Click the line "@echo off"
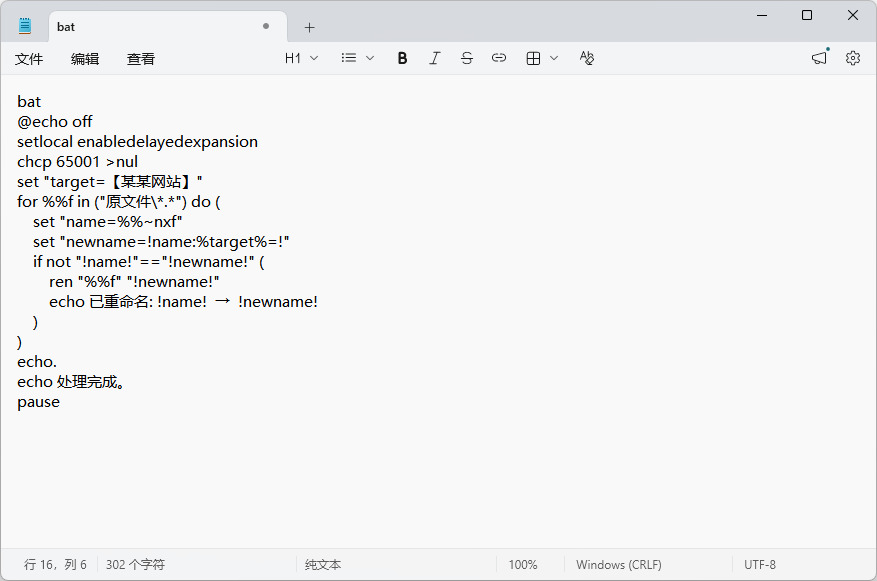Screen dimensions: 877x581 click(x=55, y=122)
